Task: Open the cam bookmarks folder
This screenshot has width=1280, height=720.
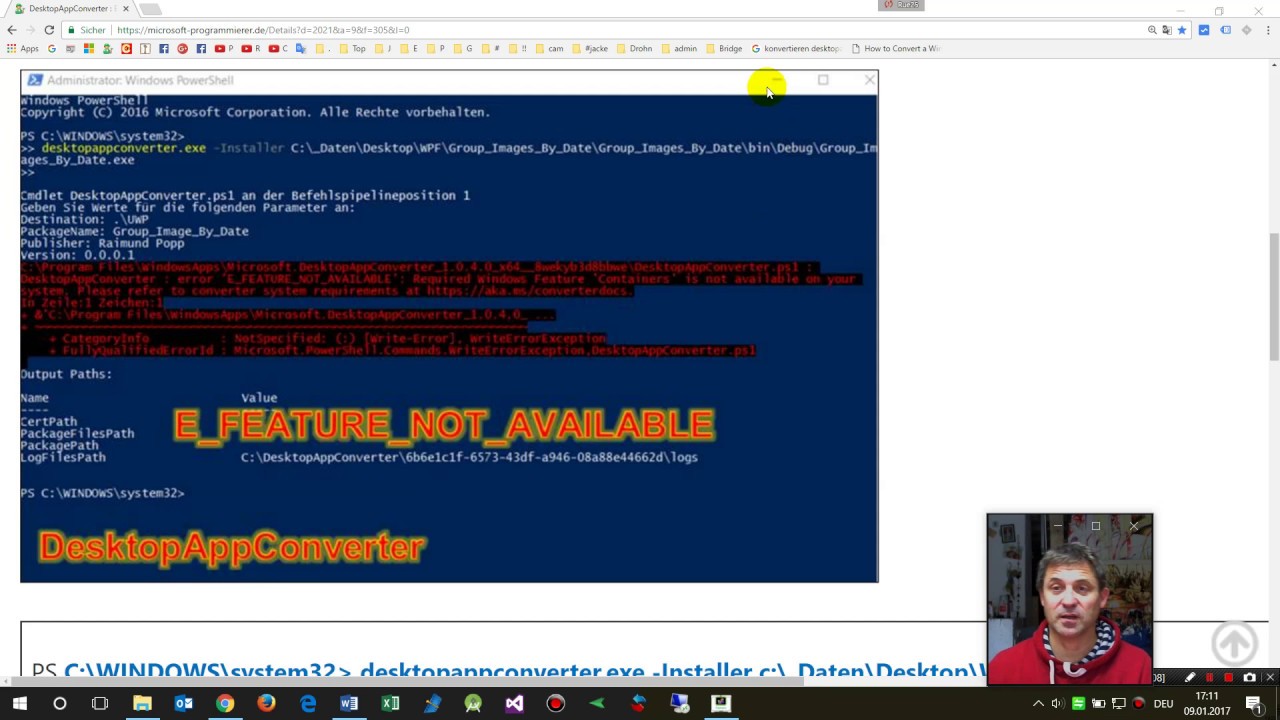Action: pyautogui.click(x=549, y=48)
